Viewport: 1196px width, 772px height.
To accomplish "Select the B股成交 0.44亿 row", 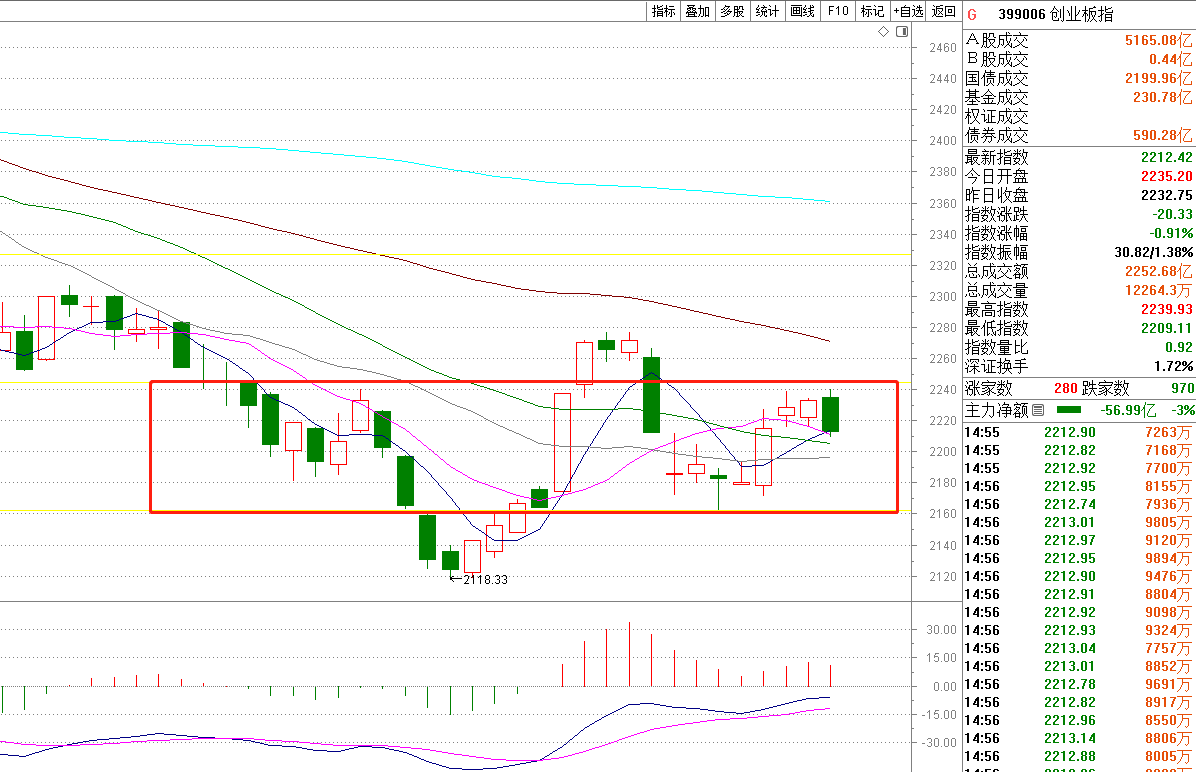I will pyautogui.click(x=1079, y=60).
